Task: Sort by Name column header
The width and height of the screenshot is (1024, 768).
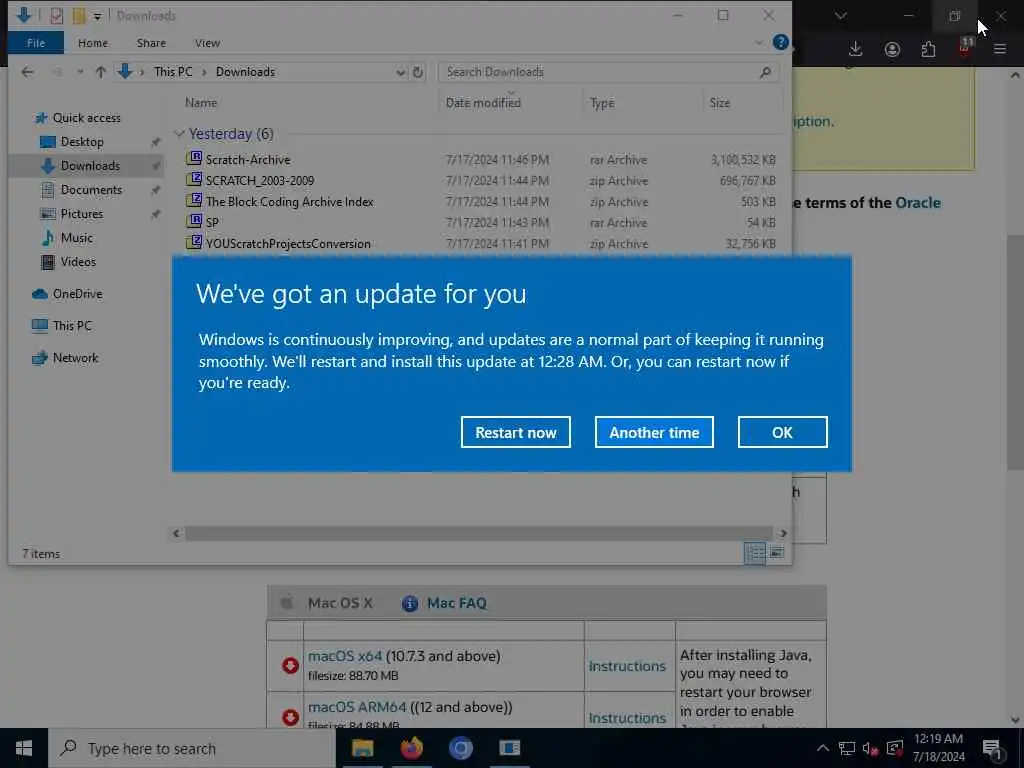Action: pos(200,103)
